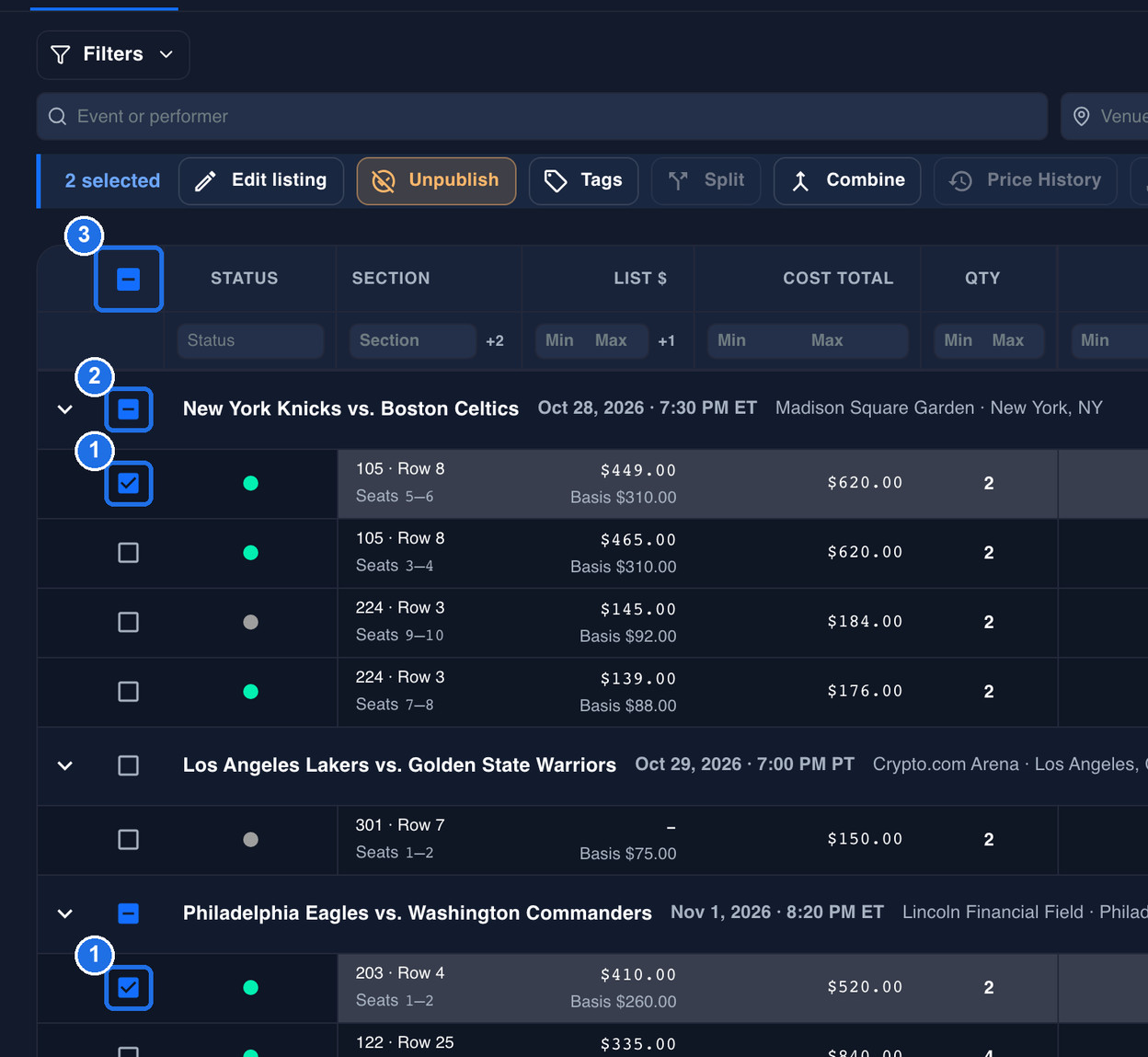Click the gray status dot for Seats 9–10
1148x1057 pixels.
pyautogui.click(x=250, y=622)
